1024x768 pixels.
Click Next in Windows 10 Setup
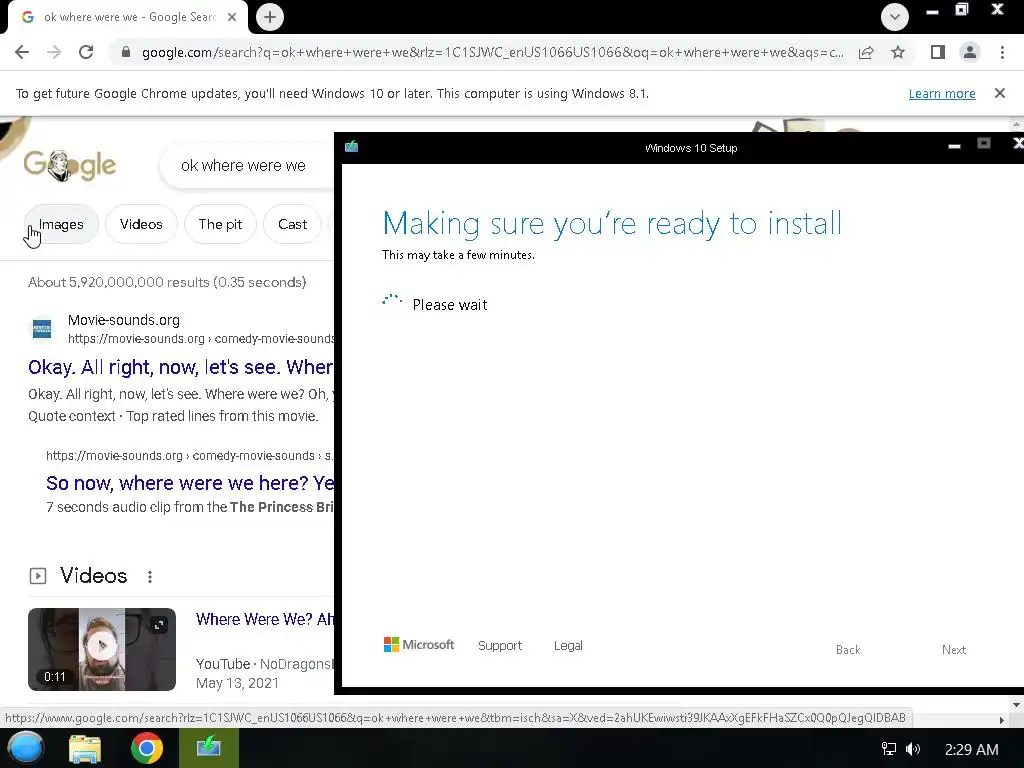953,650
